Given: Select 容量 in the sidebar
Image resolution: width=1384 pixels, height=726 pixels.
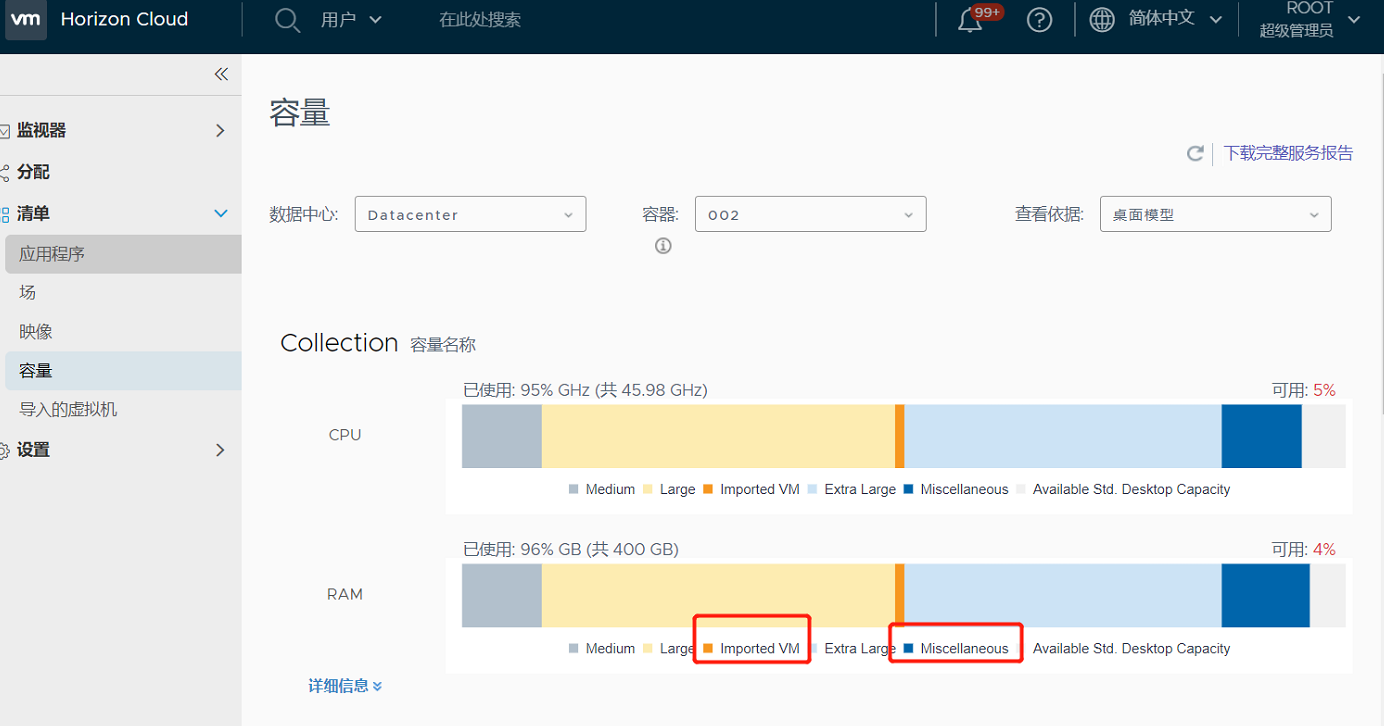Looking at the screenshot, I should 121,371.
